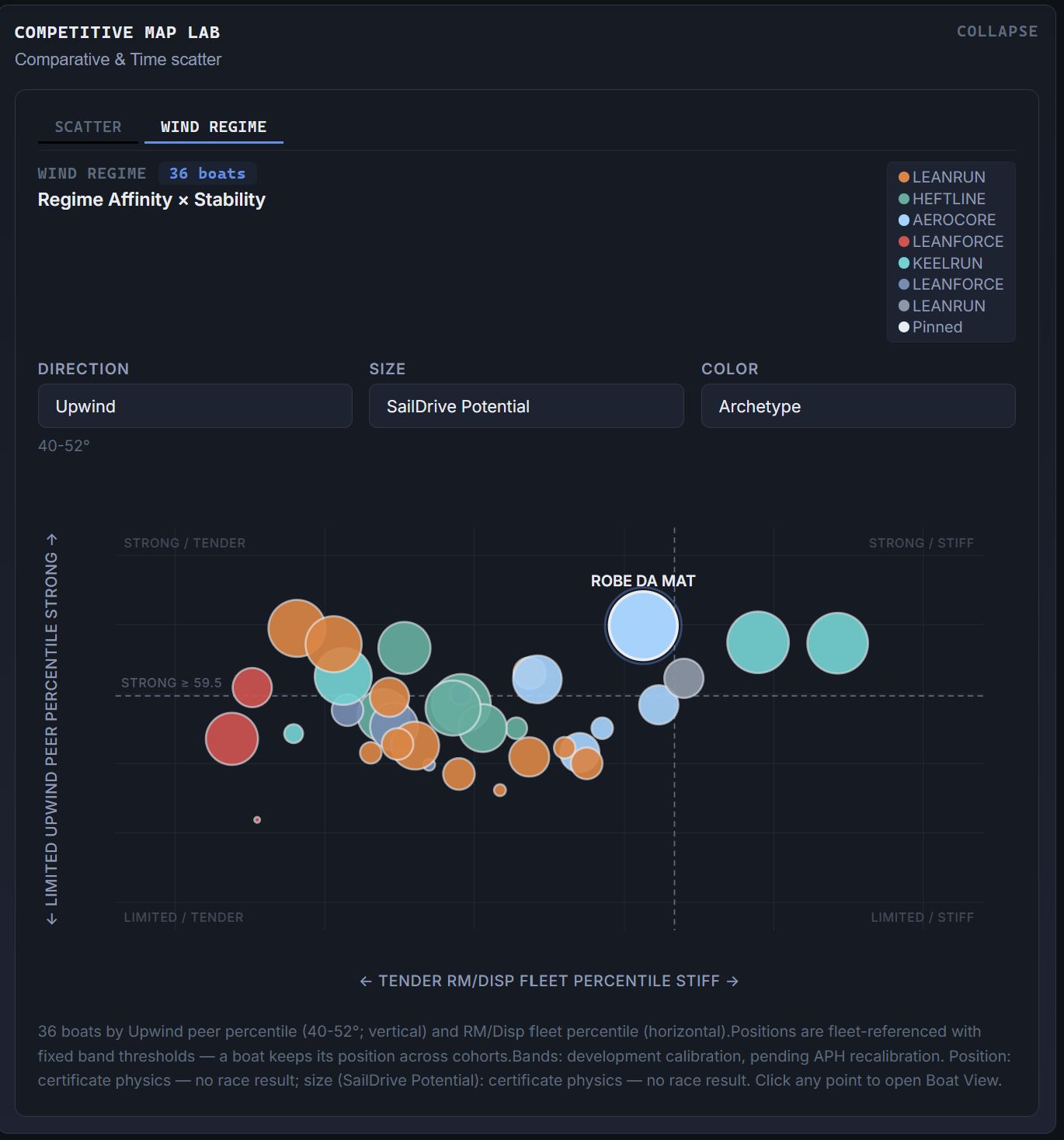Viewport: 1064px width, 1140px height.
Task: Click the STRONG / STIFF quadrant label
Action: click(x=921, y=543)
